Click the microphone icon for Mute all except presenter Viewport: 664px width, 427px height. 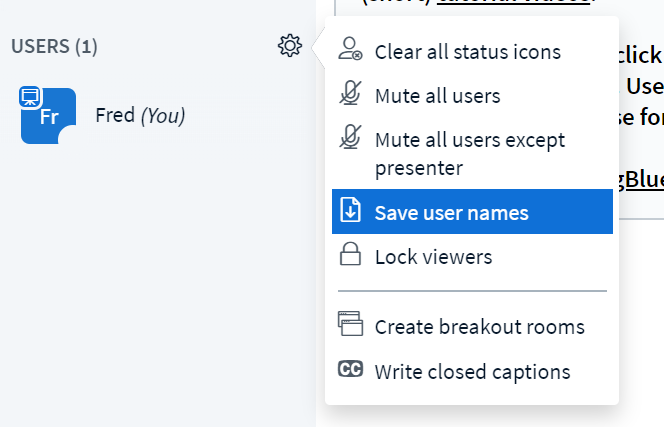point(350,139)
